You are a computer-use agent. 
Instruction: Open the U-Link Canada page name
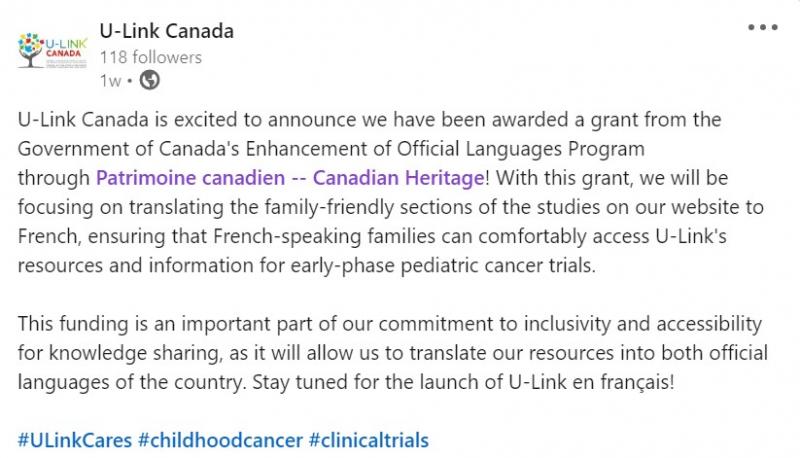coord(166,31)
